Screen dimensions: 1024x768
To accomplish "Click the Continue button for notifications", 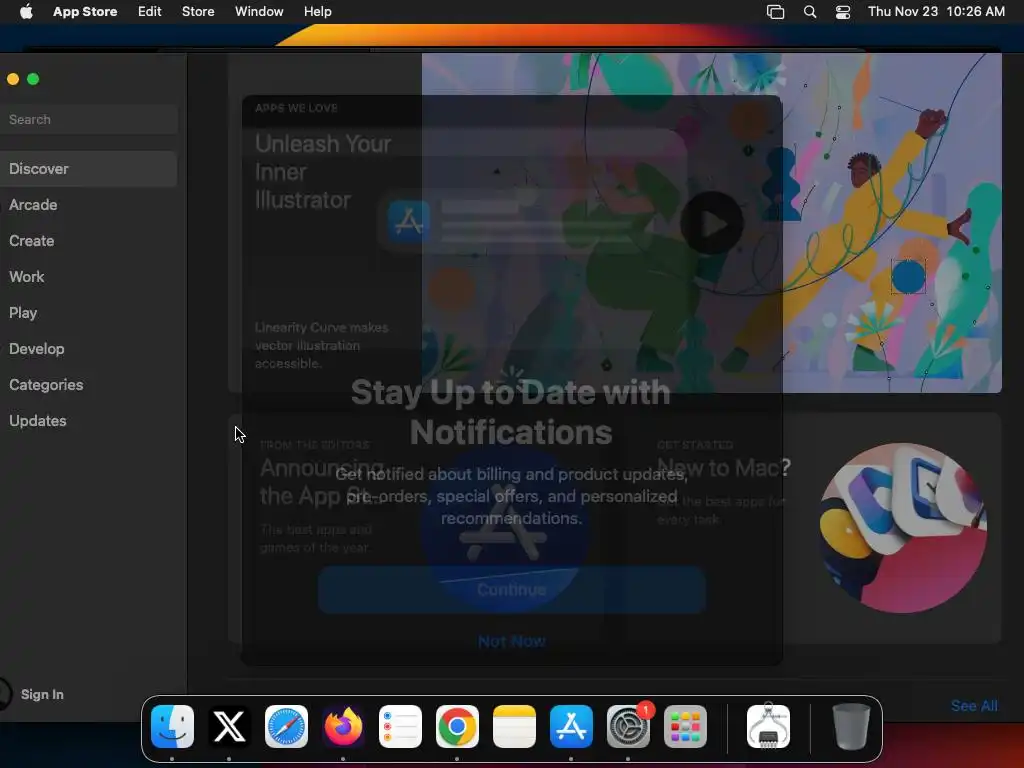I will pos(511,590).
